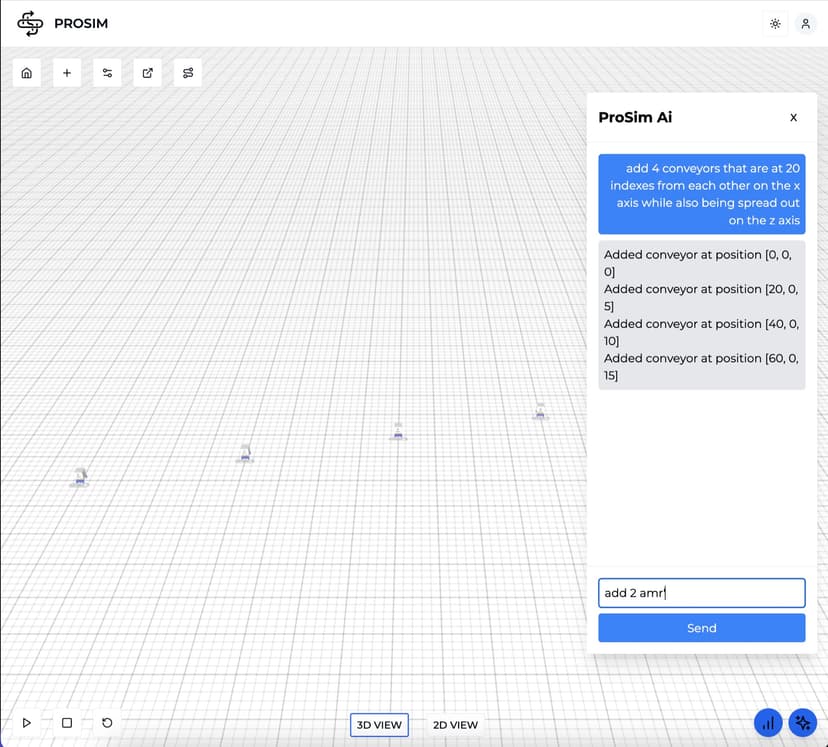Start the simulation with the play control
This screenshot has height=747, width=828.
point(27,722)
